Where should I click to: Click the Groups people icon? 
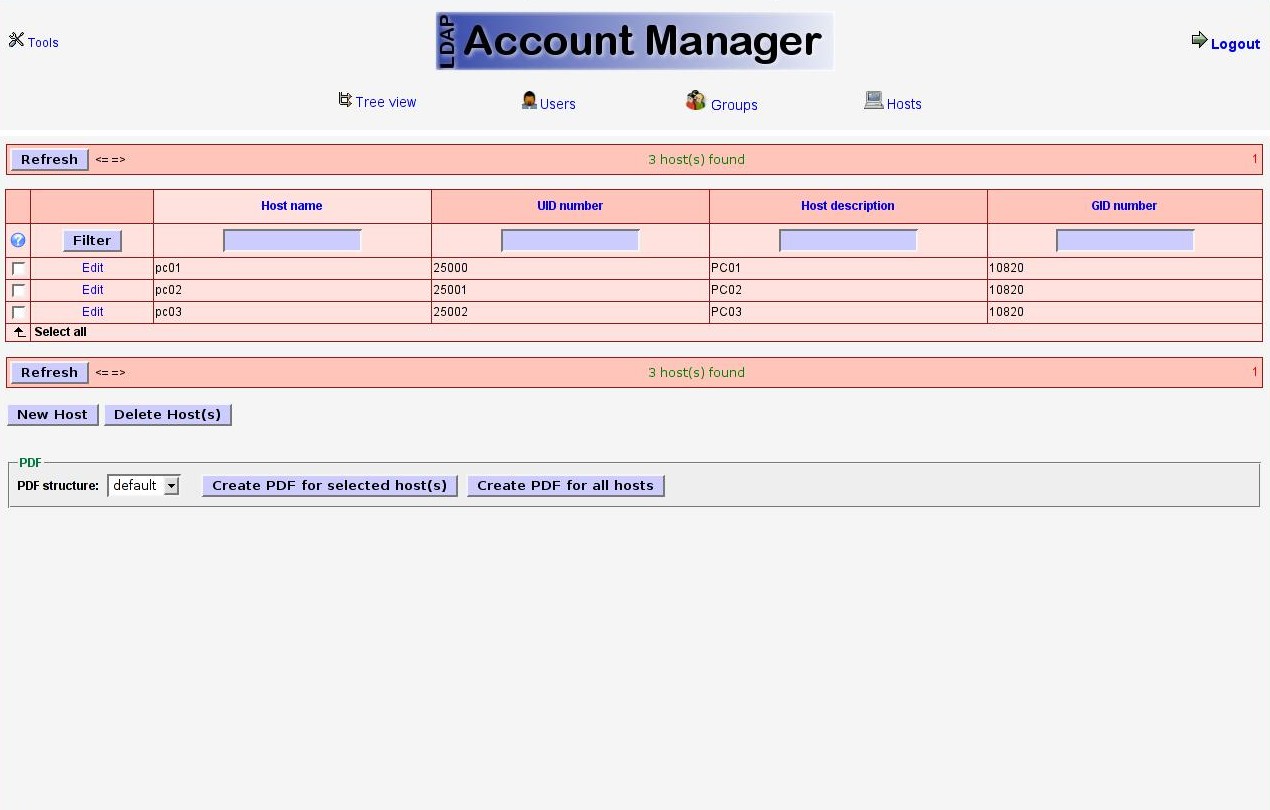(696, 100)
